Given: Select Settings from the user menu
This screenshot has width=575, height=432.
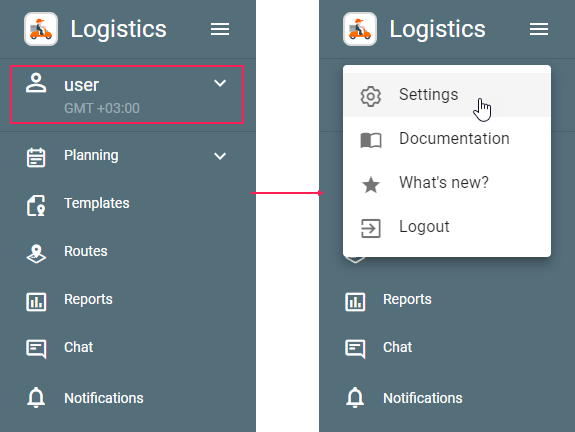Looking at the screenshot, I should point(447,95).
